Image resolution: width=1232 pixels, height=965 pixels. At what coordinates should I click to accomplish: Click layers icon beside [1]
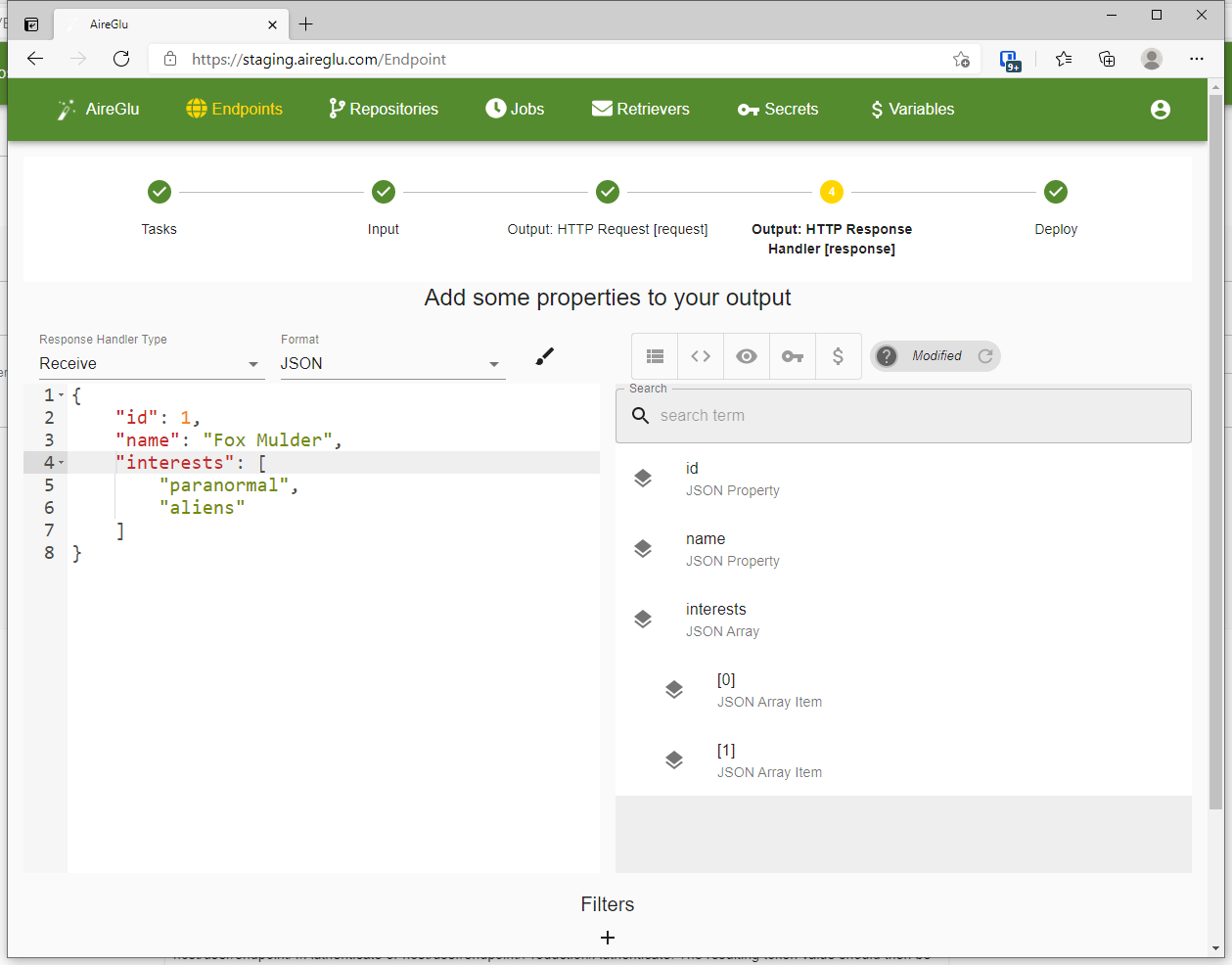click(674, 760)
